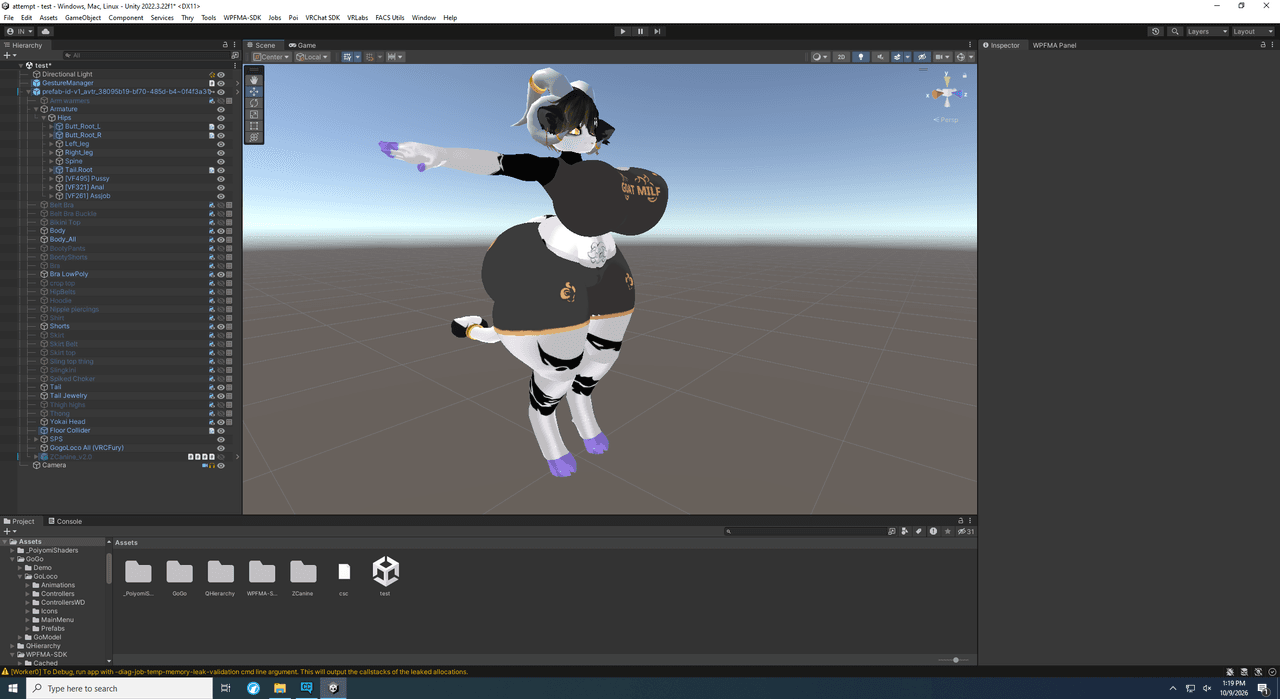1280x699 pixels.
Task: Open the VRChat SDK menu
Action: tap(322, 18)
